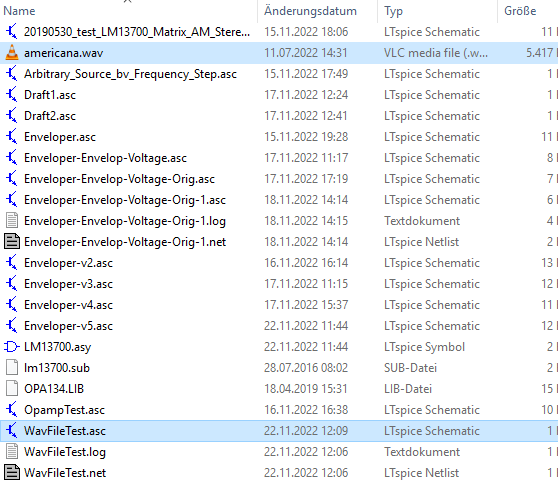Click the icon of Arbitrary_Source_bv_Frequency_Step.asc
This screenshot has width=559, height=485.
pyautogui.click(x=11, y=74)
